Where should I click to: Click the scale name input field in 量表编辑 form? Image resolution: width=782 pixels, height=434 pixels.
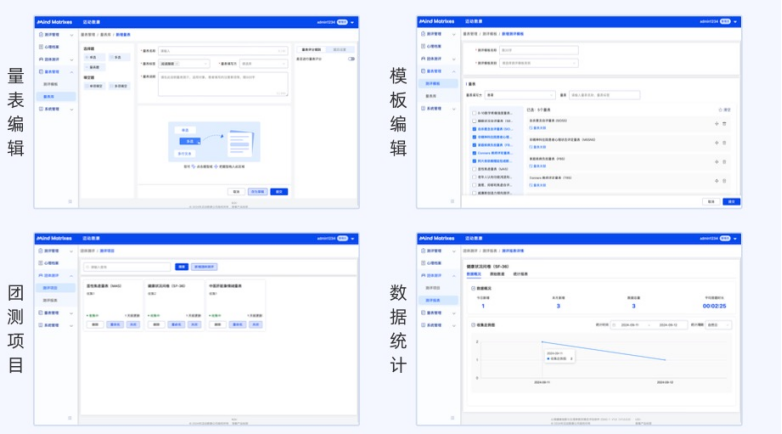point(223,51)
